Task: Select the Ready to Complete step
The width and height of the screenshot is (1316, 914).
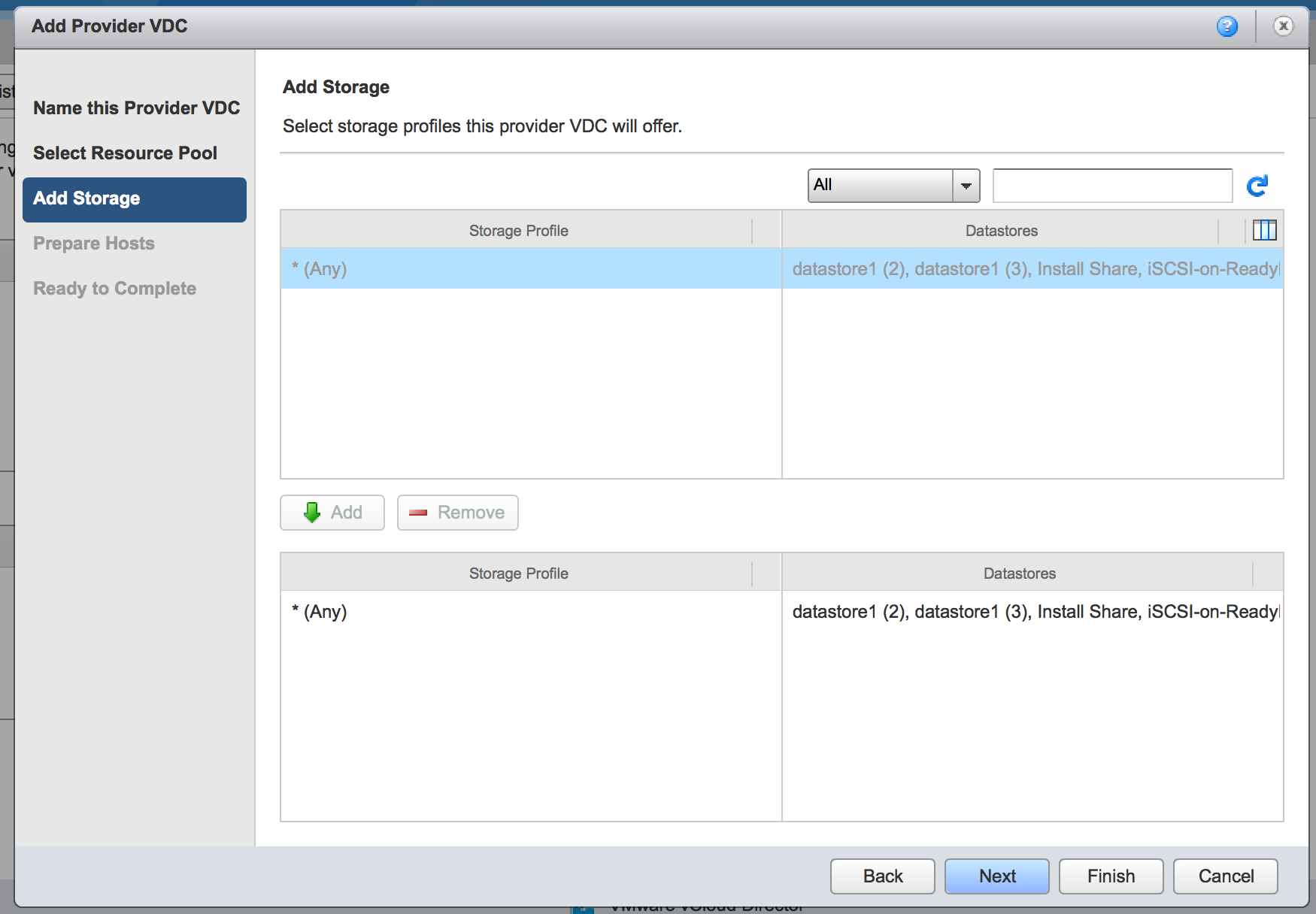Action: click(114, 289)
